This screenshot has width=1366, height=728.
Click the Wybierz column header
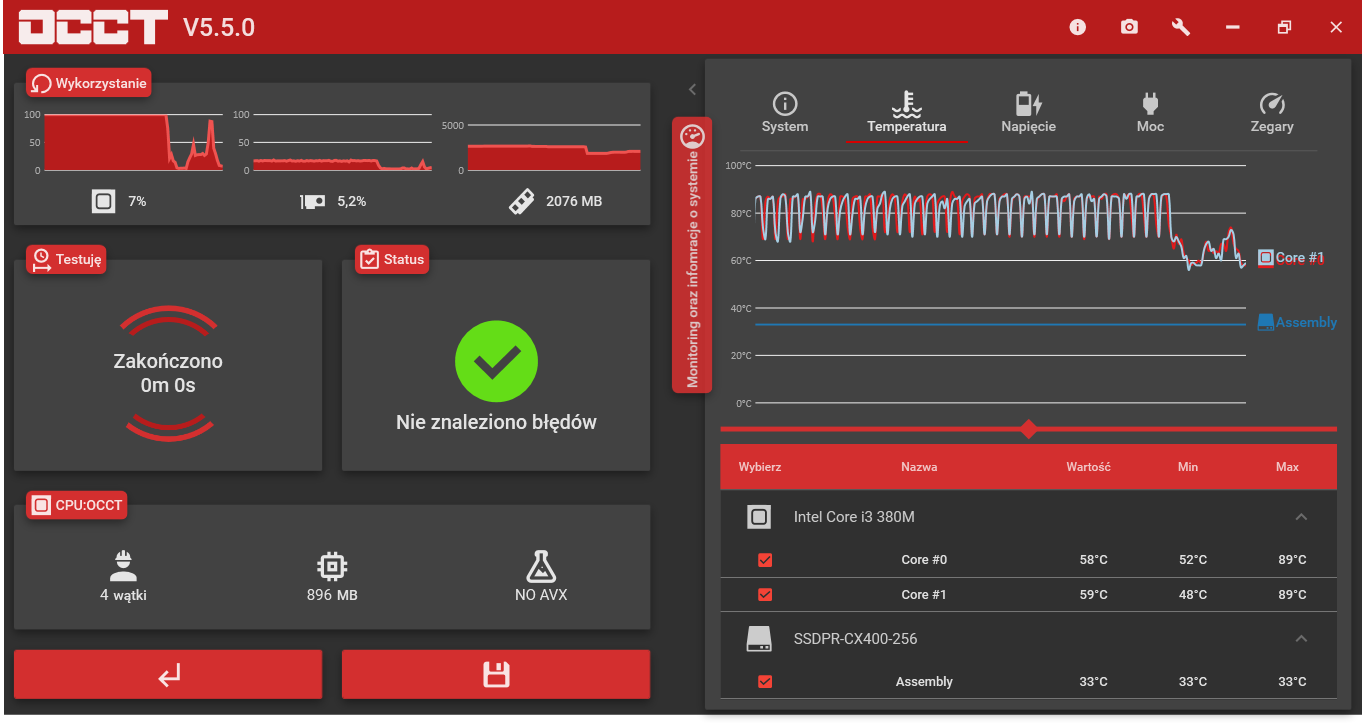(760, 467)
